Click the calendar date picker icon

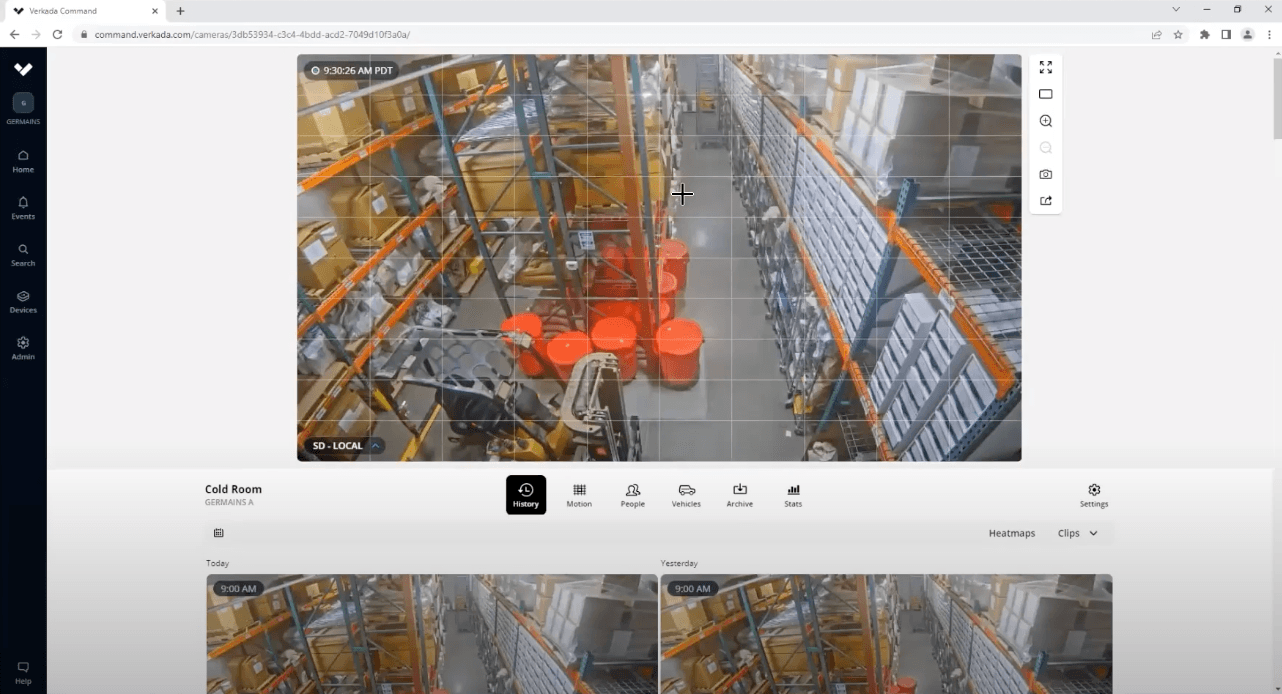[219, 533]
